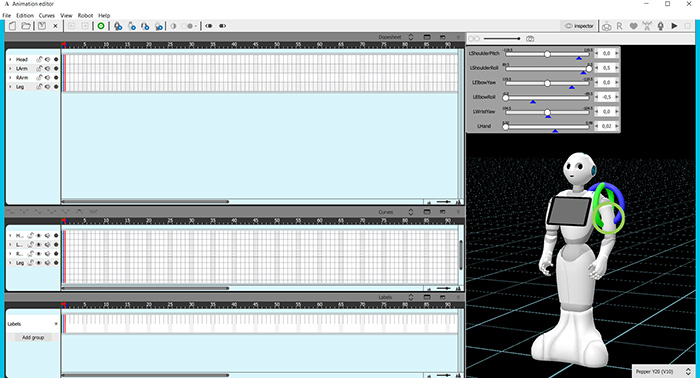Click the robot connection icon beside Inspector

pos(606,26)
